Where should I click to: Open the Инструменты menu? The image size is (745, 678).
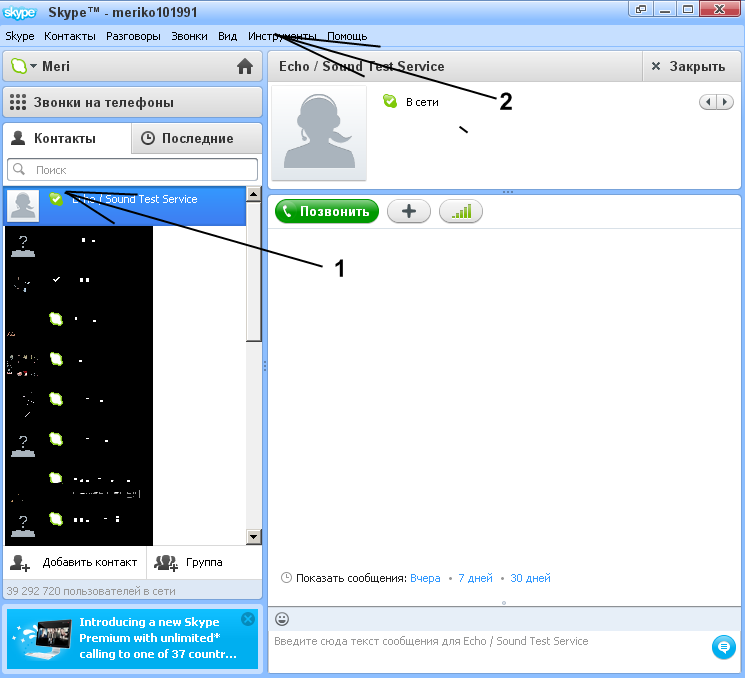tap(282, 36)
